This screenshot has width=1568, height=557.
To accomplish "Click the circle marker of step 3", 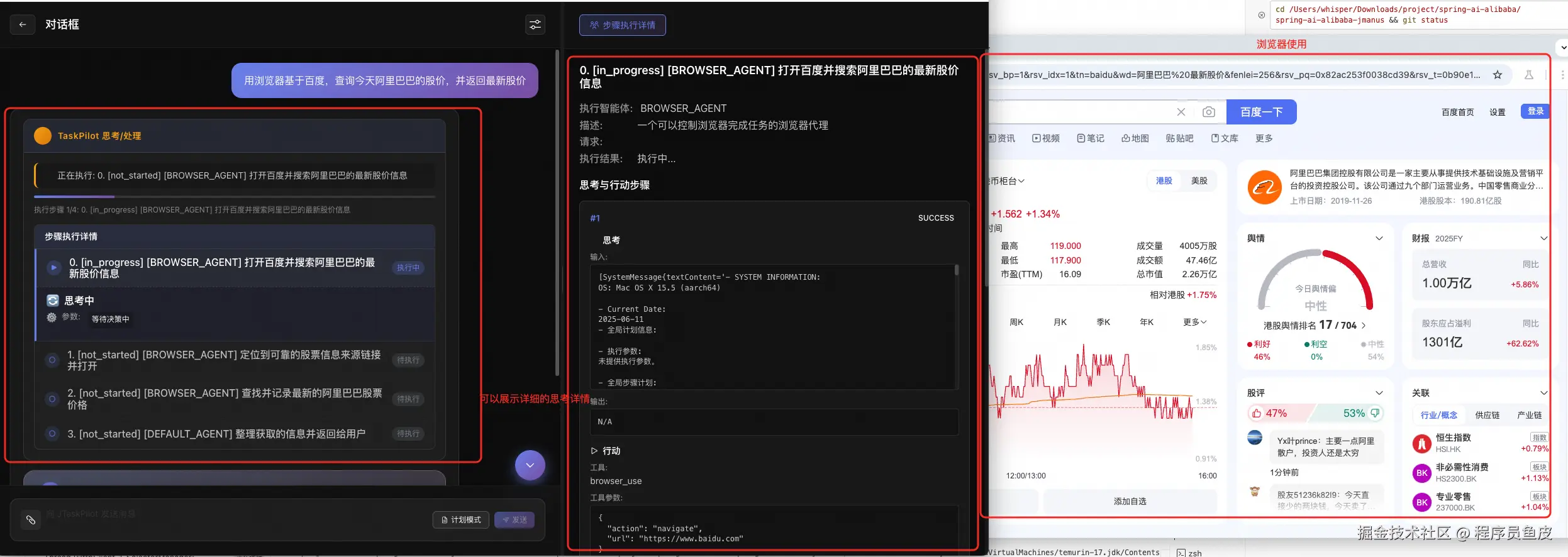I will click(52, 434).
